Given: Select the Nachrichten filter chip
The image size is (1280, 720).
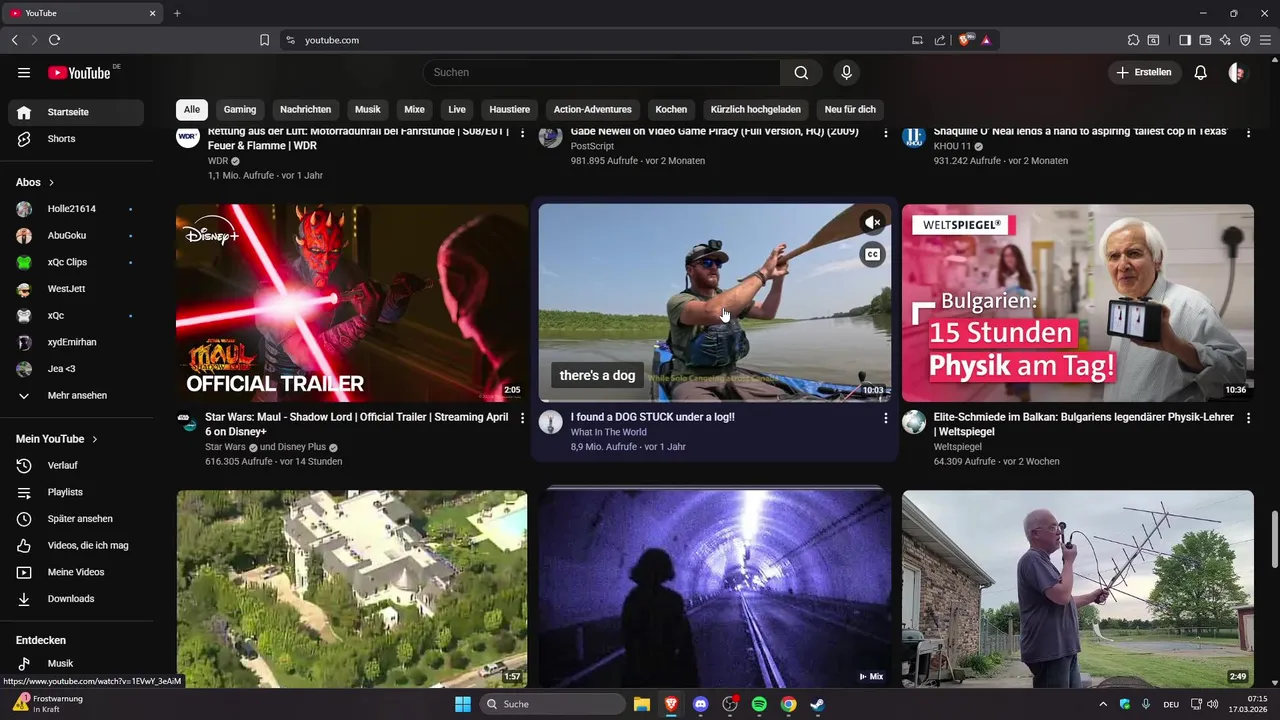Looking at the screenshot, I should (305, 109).
